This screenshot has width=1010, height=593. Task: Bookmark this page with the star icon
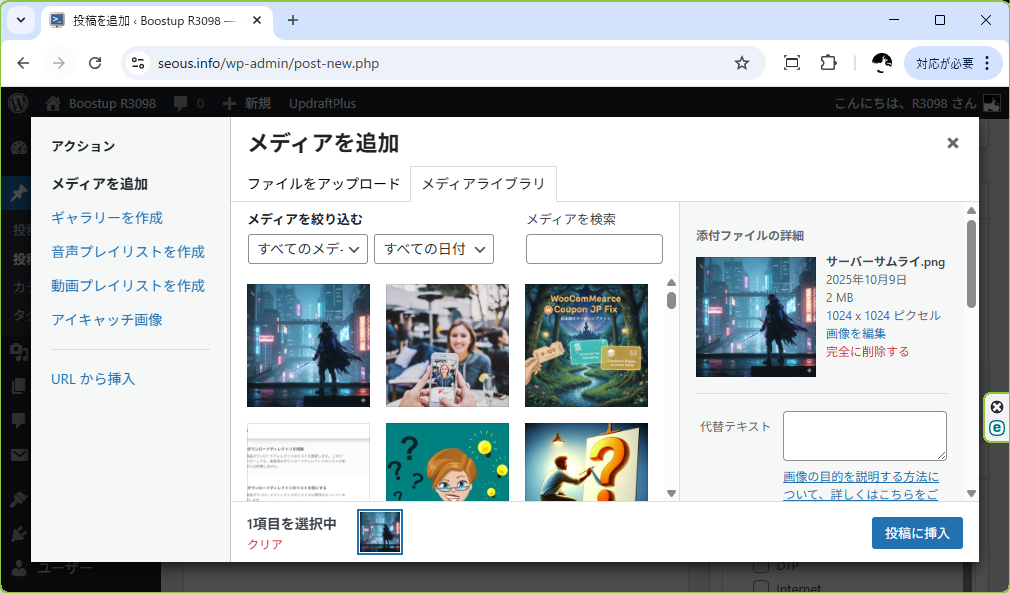[742, 63]
